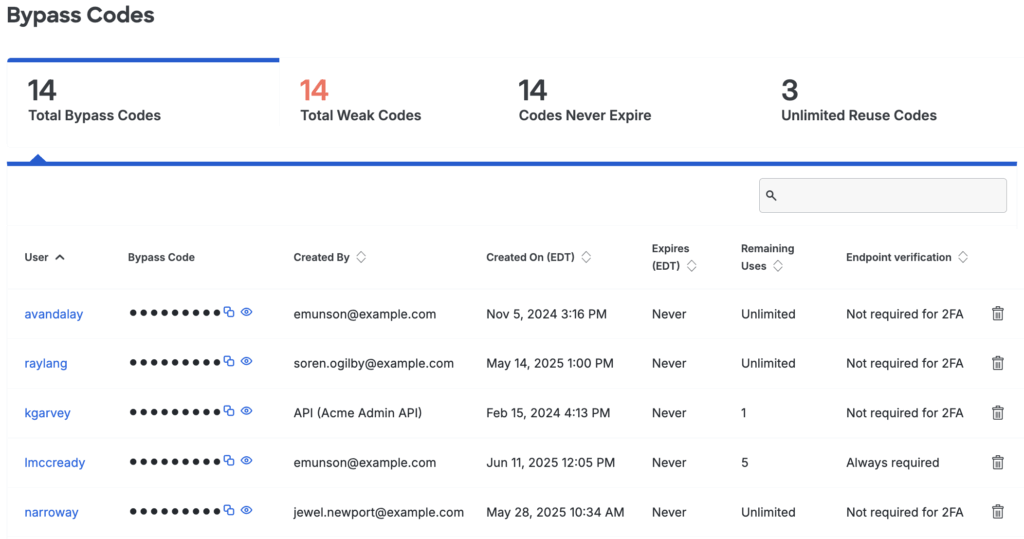Copy raylang's bypass code to clipboard
Image resolution: width=1024 pixels, height=539 pixels.
tap(229, 362)
